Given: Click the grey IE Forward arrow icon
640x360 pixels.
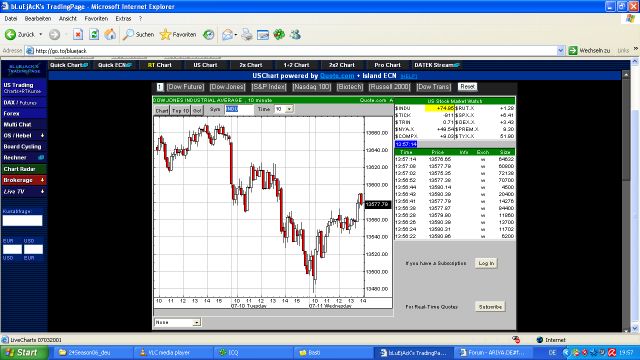Looking at the screenshot, I should point(54,35).
